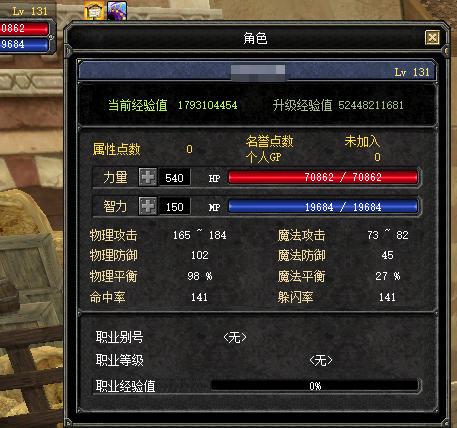Click the 职业经验值 0% progress bar

pos(315,386)
